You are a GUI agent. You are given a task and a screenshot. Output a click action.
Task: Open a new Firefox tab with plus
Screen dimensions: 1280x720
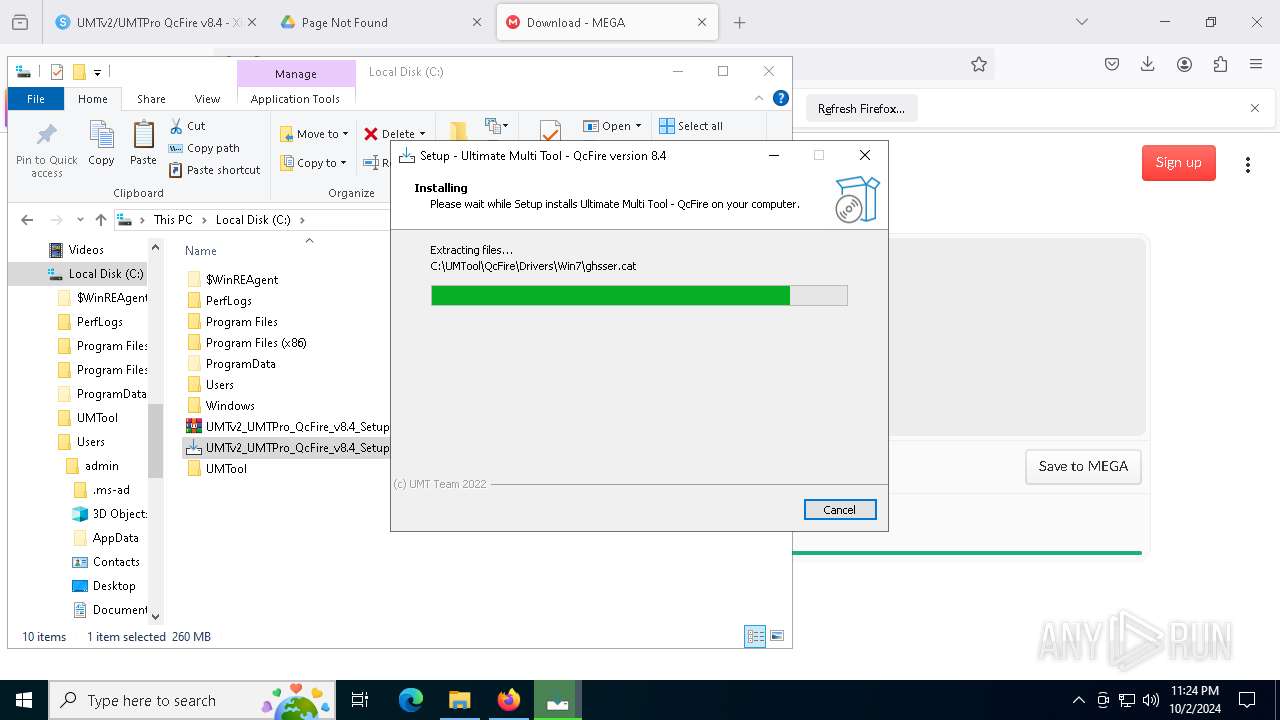pos(740,22)
